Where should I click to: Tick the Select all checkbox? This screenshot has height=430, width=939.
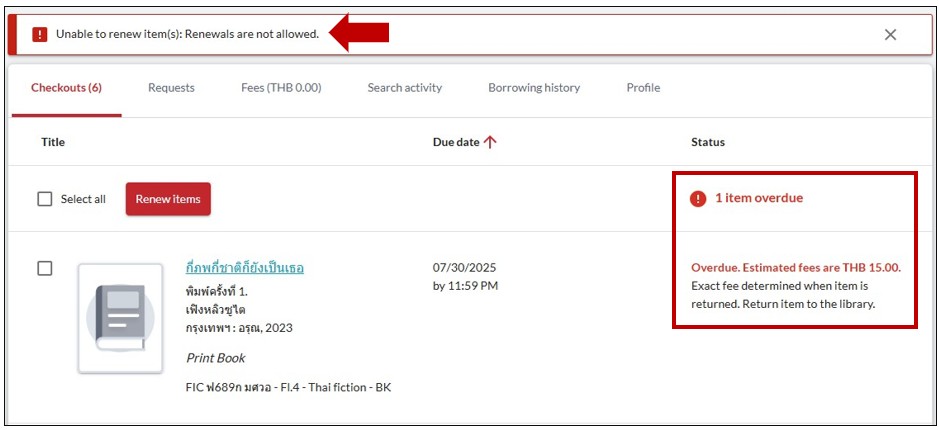45,199
